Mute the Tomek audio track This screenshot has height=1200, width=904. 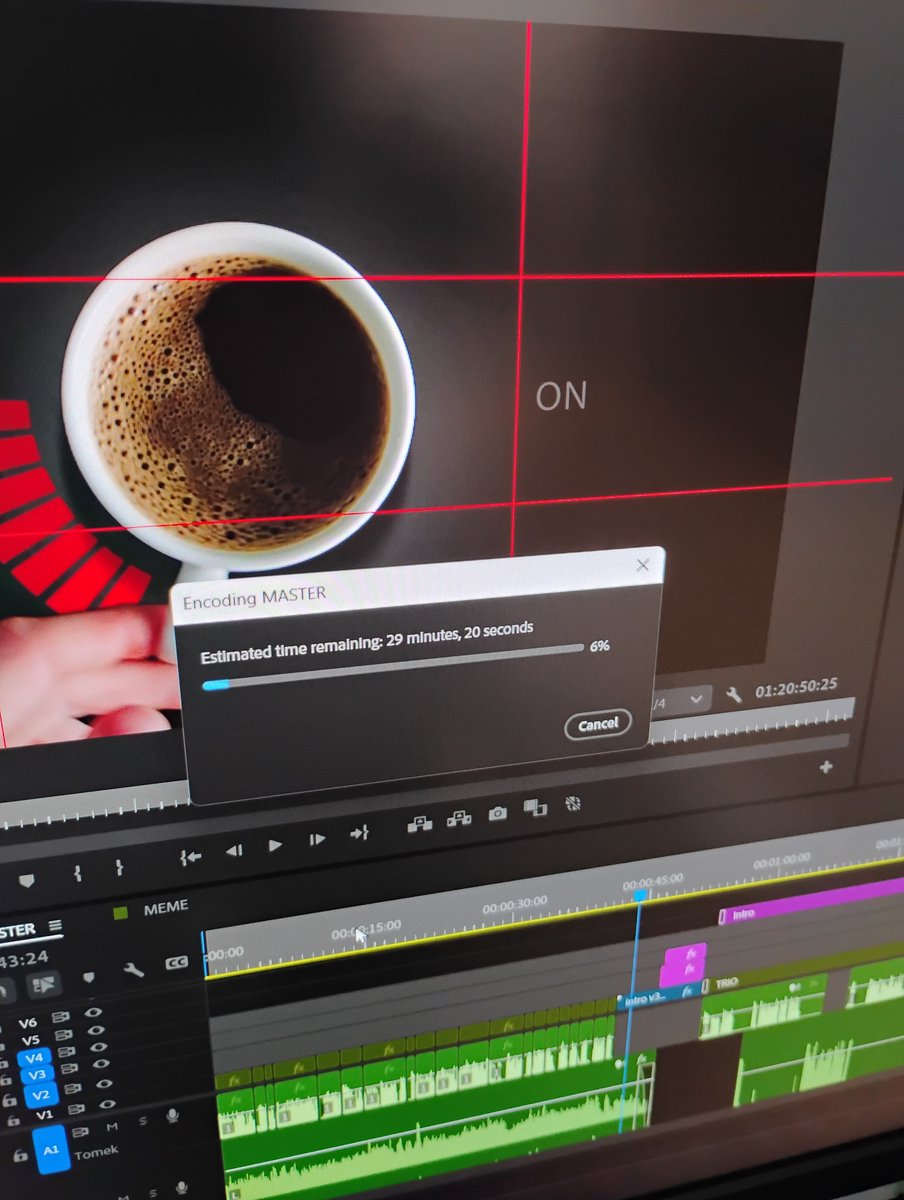(112, 1127)
